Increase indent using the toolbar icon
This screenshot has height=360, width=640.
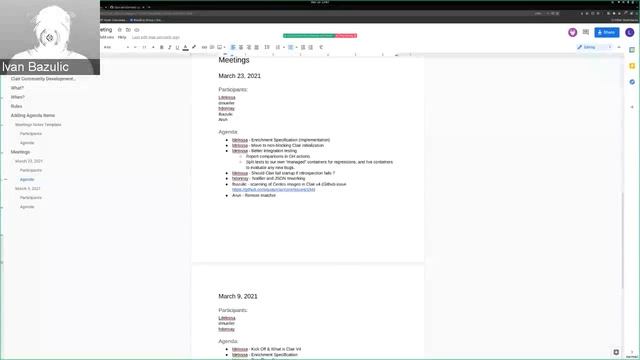[x=311, y=47]
